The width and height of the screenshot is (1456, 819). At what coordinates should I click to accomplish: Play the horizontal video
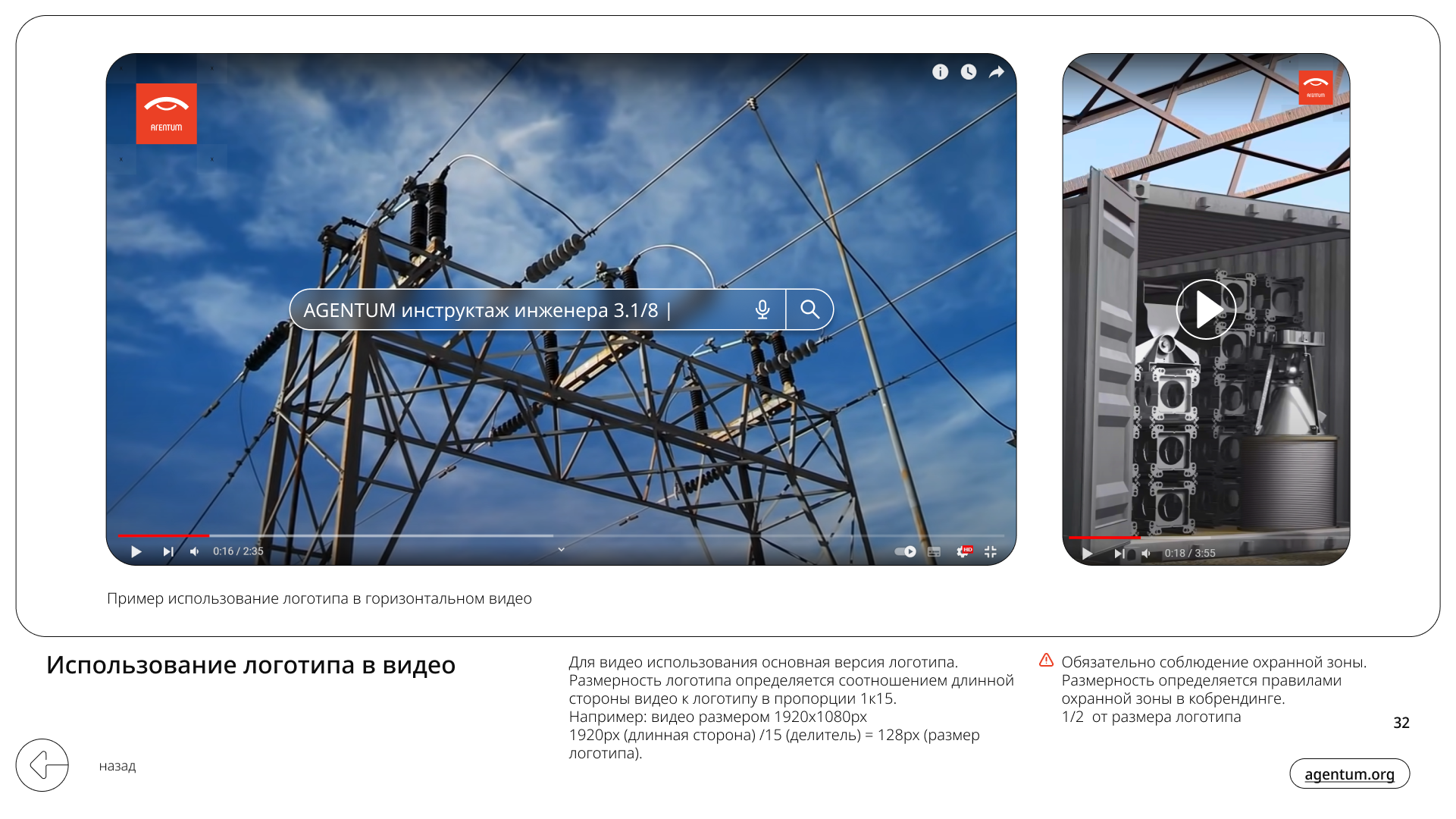click(x=136, y=551)
